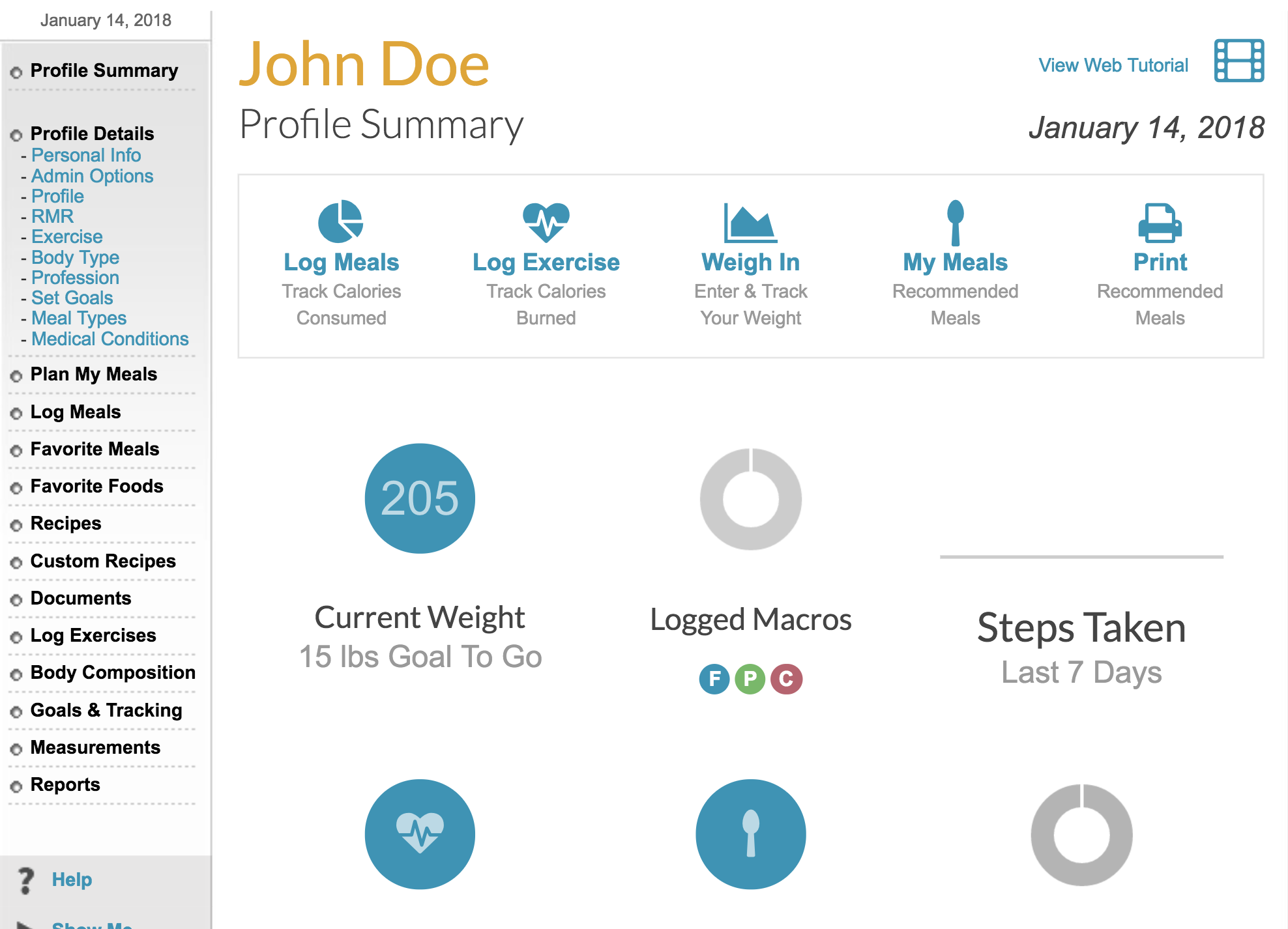Click the Logged Macros donut chart

coord(751,499)
